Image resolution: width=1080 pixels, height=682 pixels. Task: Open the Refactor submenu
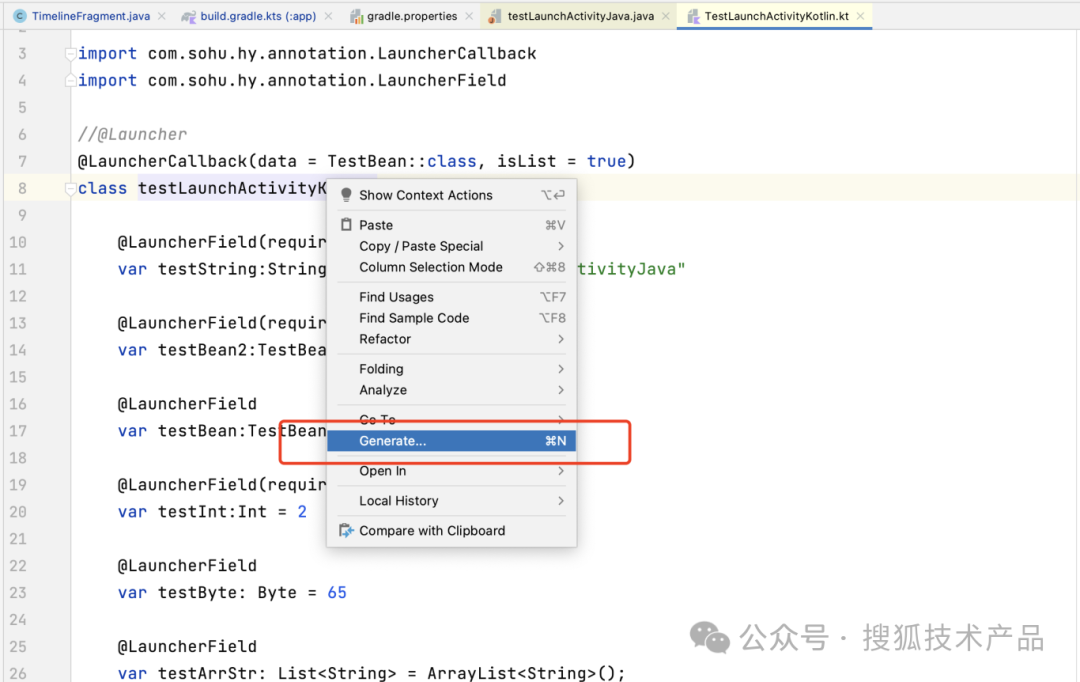tap(452, 339)
